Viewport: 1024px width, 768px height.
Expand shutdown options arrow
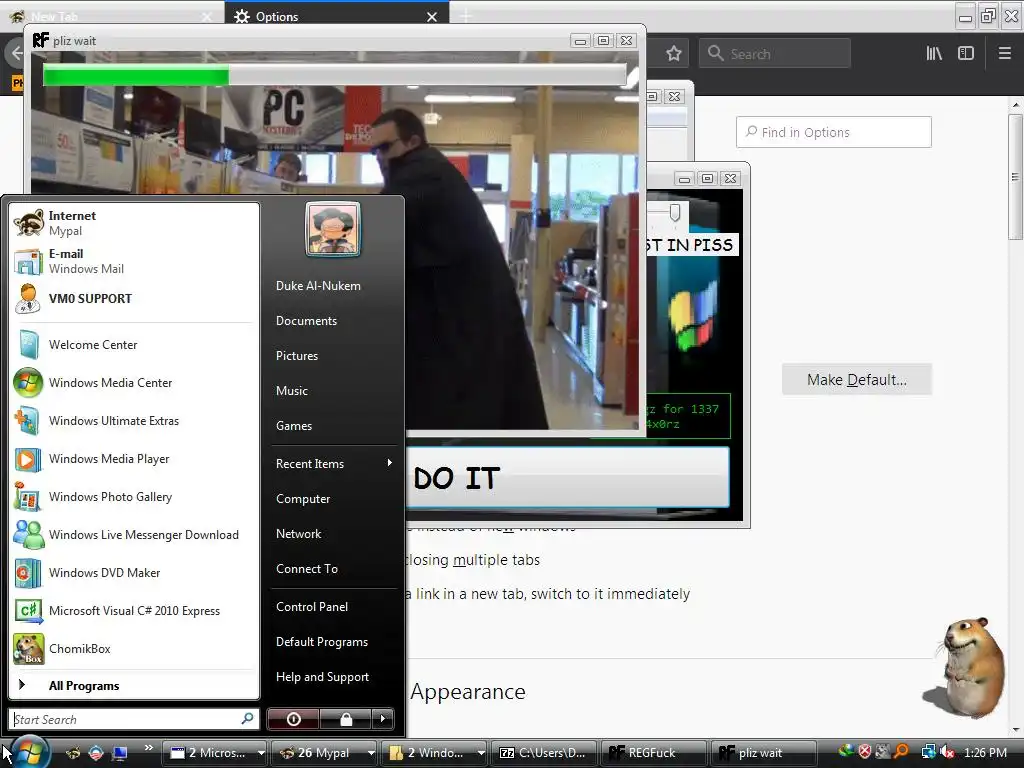[x=383, y=719]
